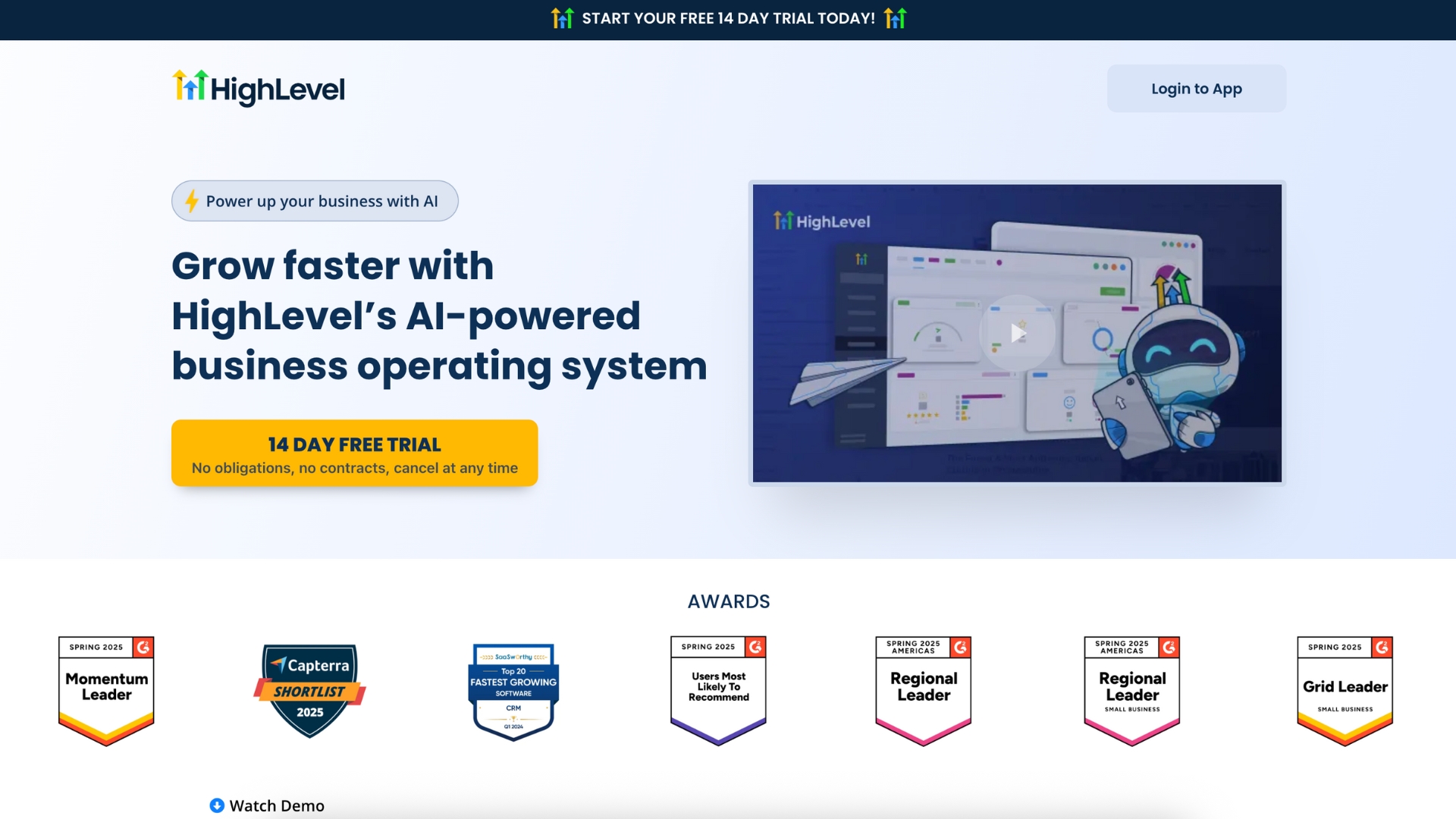Click right arrows icon in top banner
The height and width of the screenshot is (819, 1456).
click(x=895, y=18)
